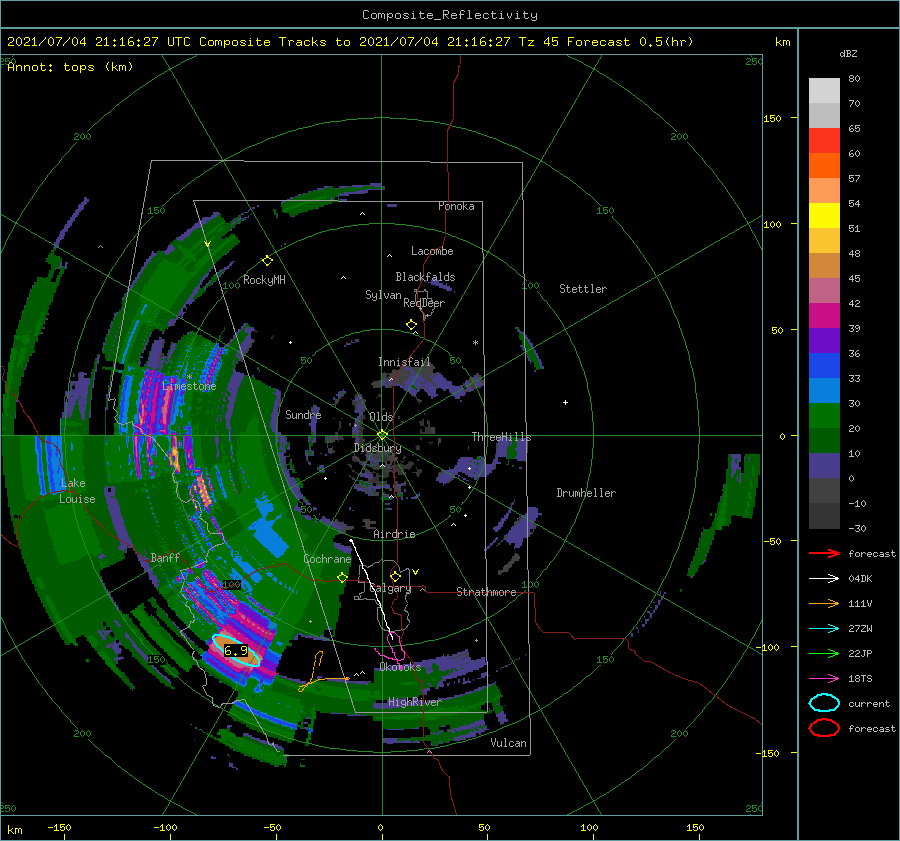The width and height of the screenshot is (900, 841).
Task: Click the RedDeer city label
Action: click(x=424, y=303)
